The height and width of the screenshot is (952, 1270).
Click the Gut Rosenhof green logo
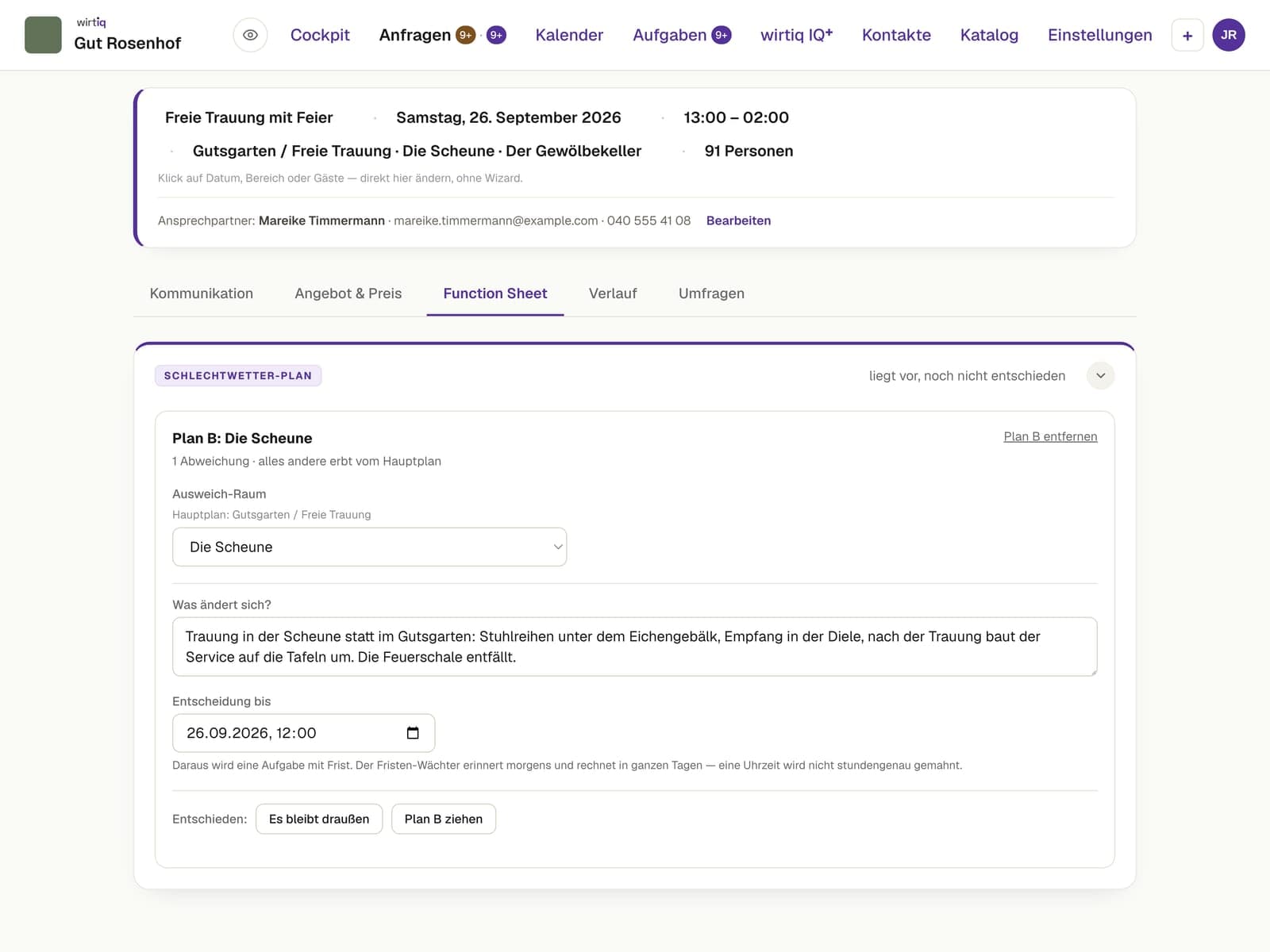pos(43,35)
